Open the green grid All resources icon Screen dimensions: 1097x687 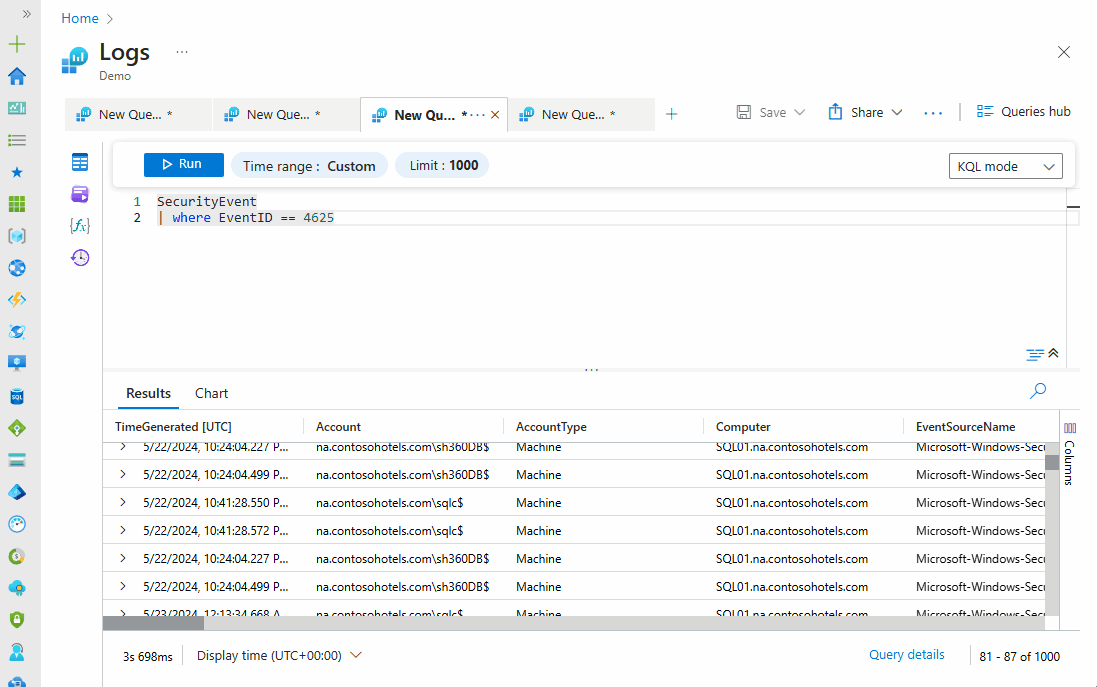click(x=17, y=204)
